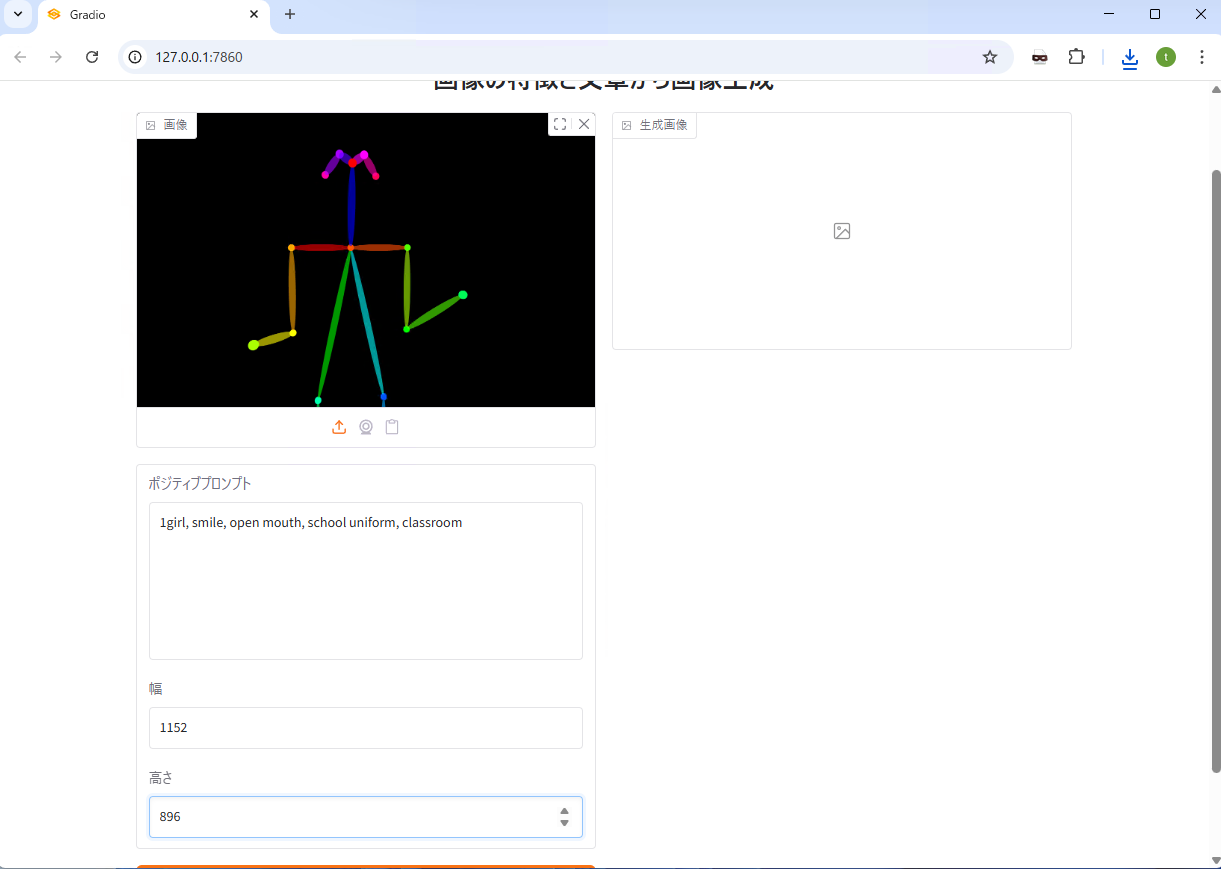Open the Extensions puzzle icon

point(1076,57)
